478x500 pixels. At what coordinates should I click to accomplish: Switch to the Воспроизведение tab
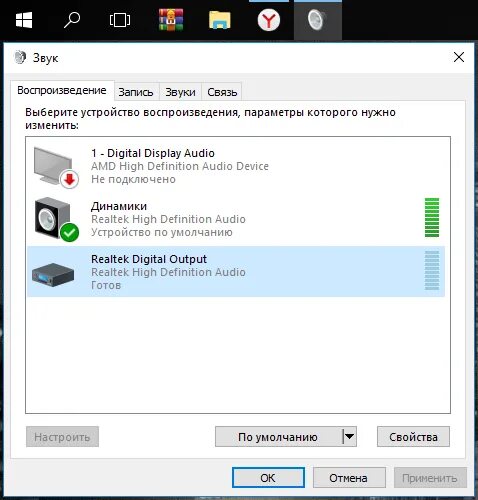point(62,90)
